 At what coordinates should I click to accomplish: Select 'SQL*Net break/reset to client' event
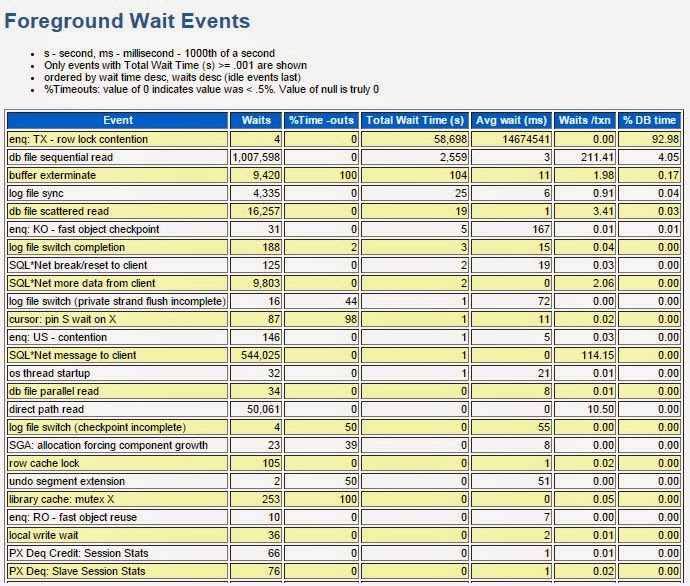(118, 266)
